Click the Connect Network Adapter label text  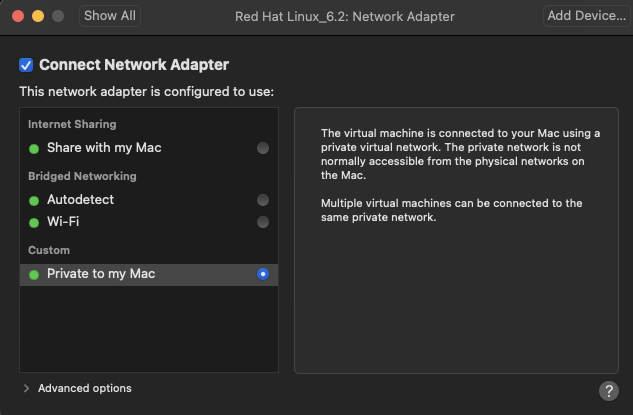(134, 65)
